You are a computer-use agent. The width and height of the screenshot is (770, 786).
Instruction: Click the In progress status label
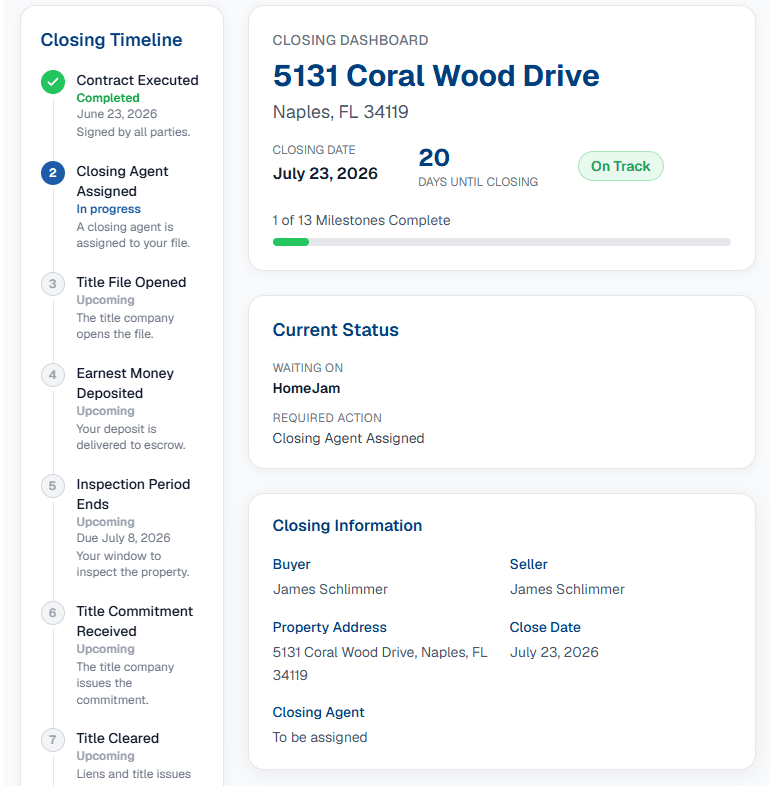pos(108,209)
